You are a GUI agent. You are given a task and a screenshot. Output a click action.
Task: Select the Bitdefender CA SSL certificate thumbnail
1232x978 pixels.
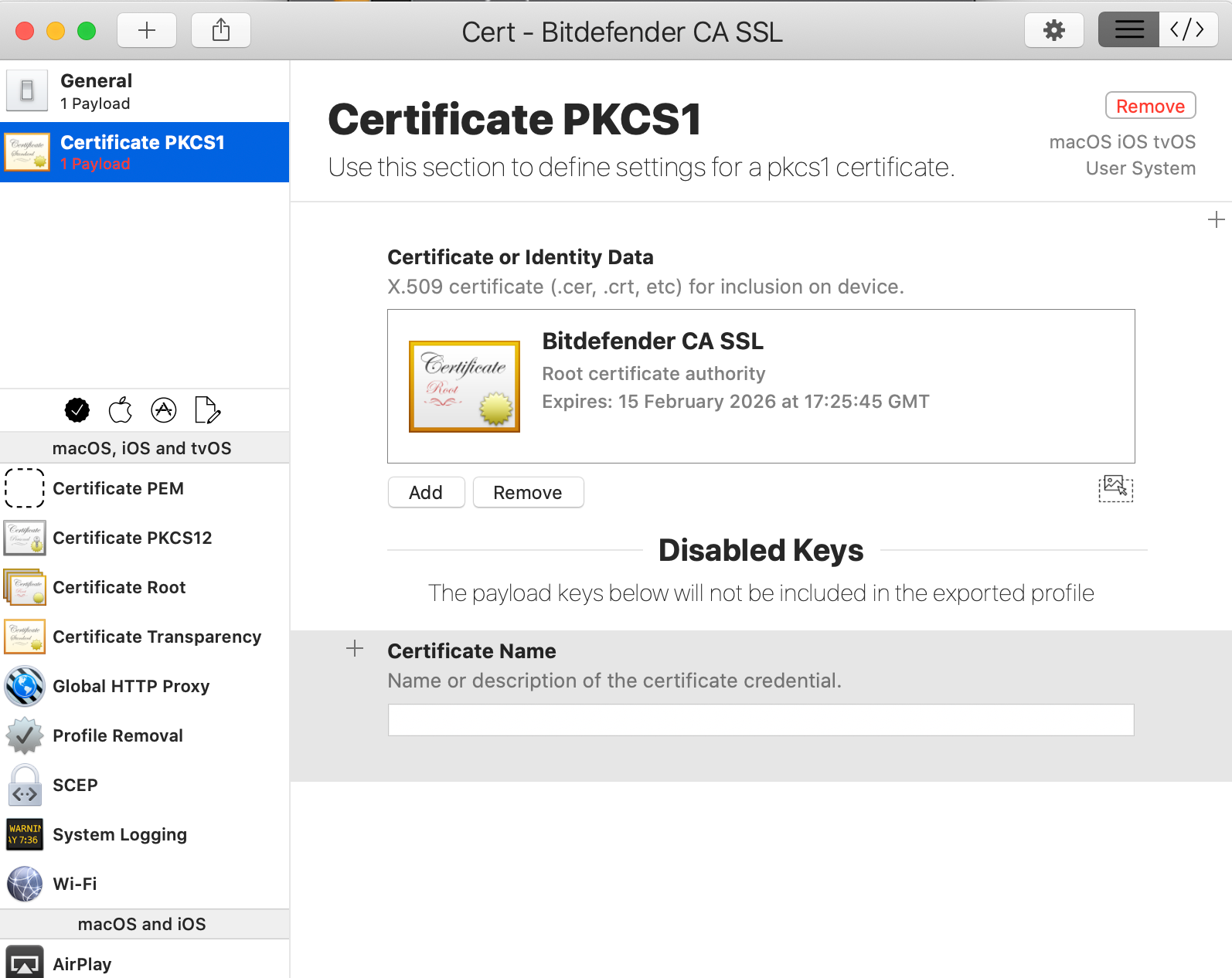[465, 386]
